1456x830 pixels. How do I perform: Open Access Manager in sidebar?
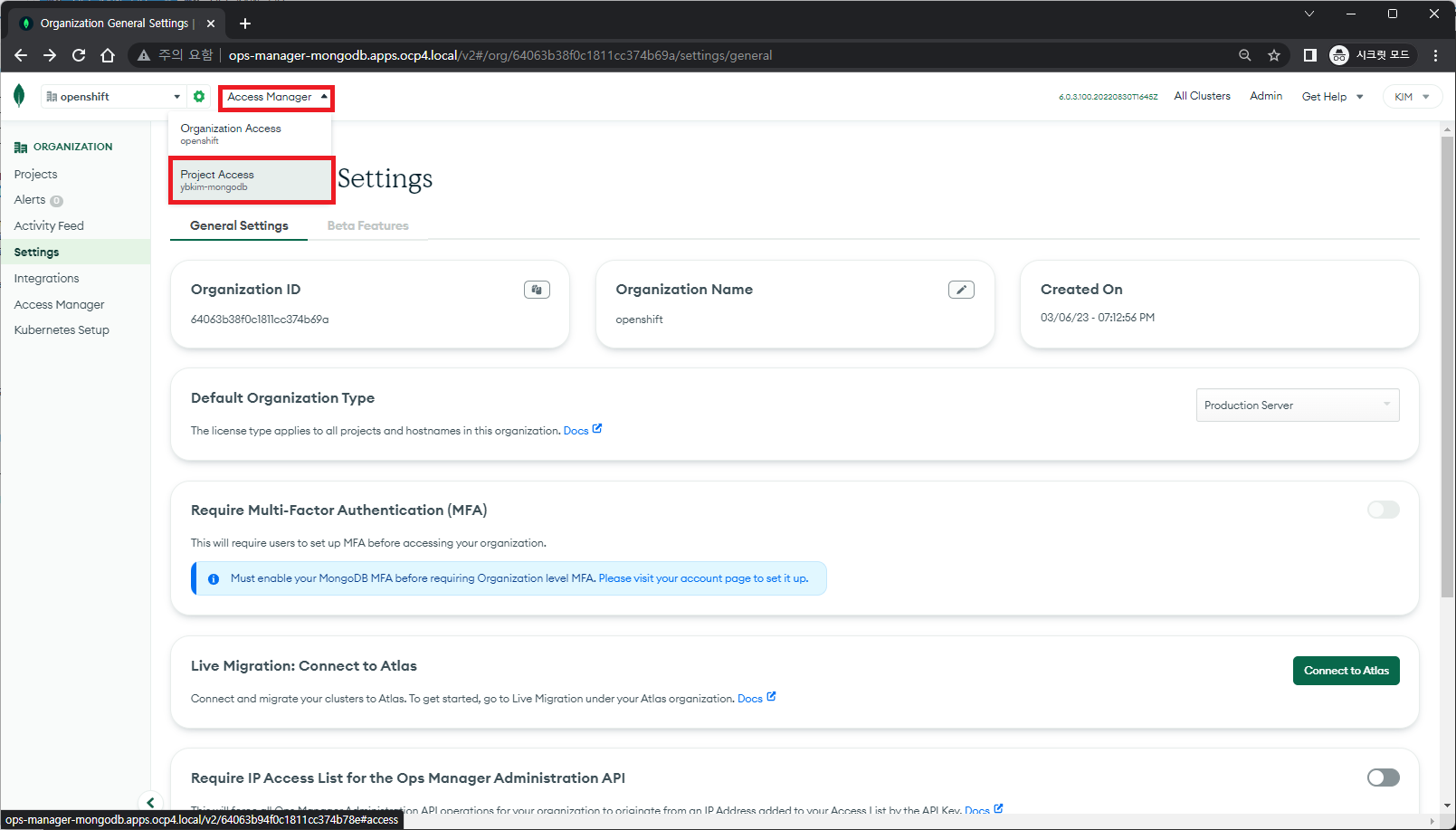pyautogui.click(x=59, y=305)
